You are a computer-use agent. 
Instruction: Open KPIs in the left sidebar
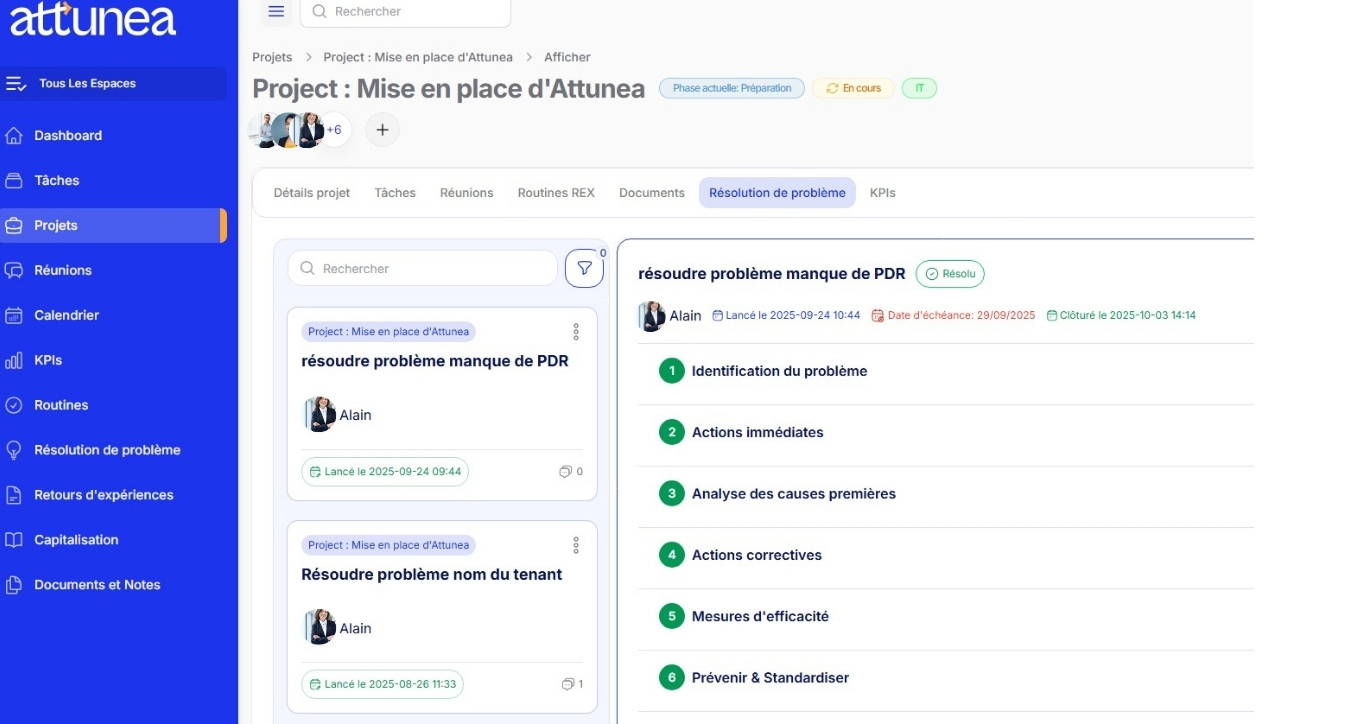tap(48, 360)
